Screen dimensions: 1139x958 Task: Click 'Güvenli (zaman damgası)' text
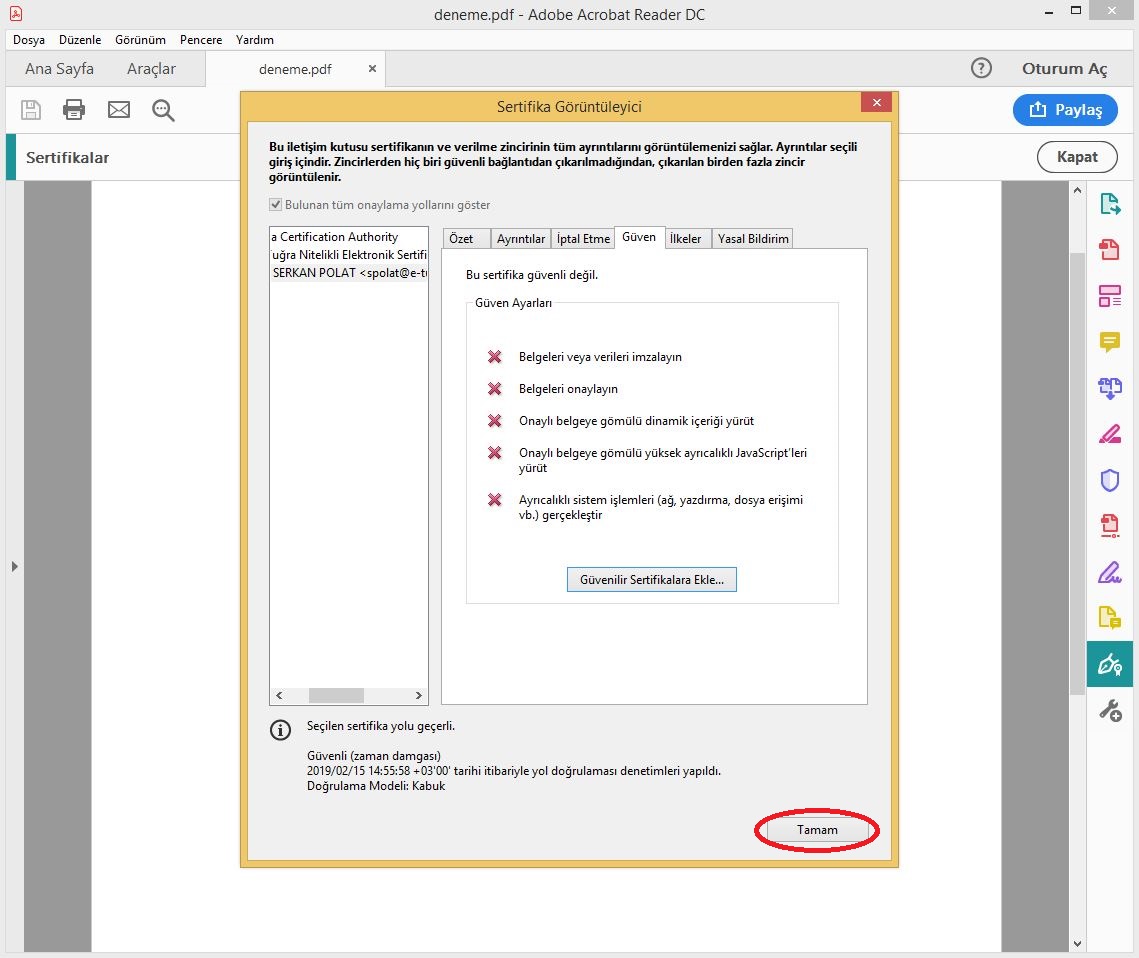(x=373, y=756)
